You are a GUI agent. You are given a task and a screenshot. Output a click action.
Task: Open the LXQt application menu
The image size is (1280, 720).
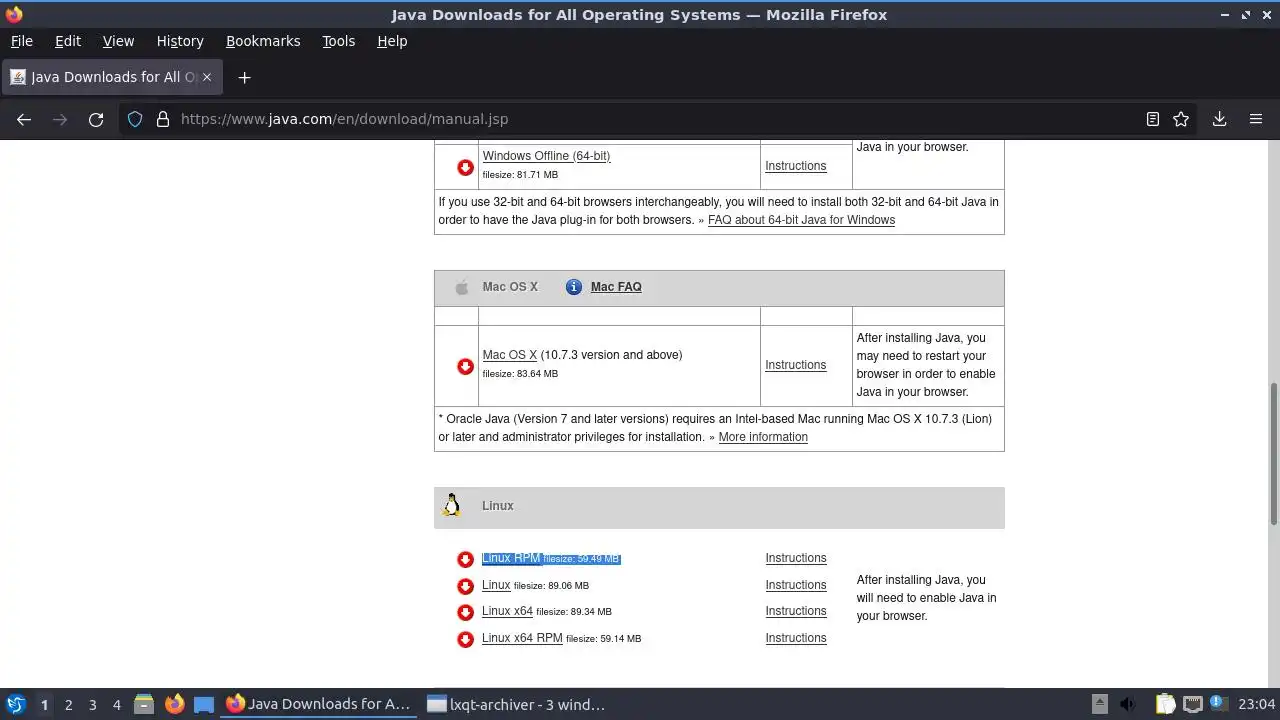(15, 704)
